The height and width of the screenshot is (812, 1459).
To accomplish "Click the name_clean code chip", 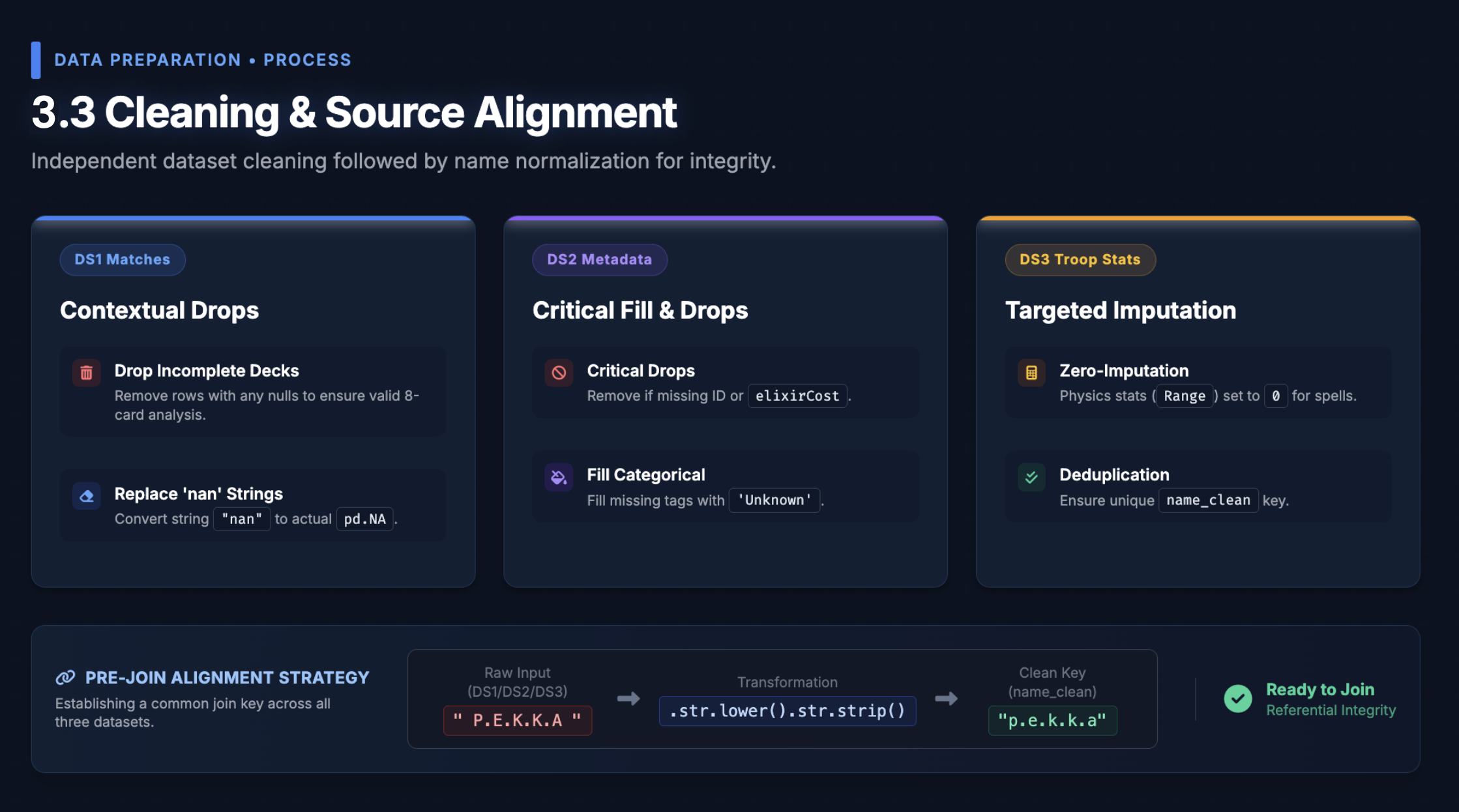I will (x=1208, y=500).
